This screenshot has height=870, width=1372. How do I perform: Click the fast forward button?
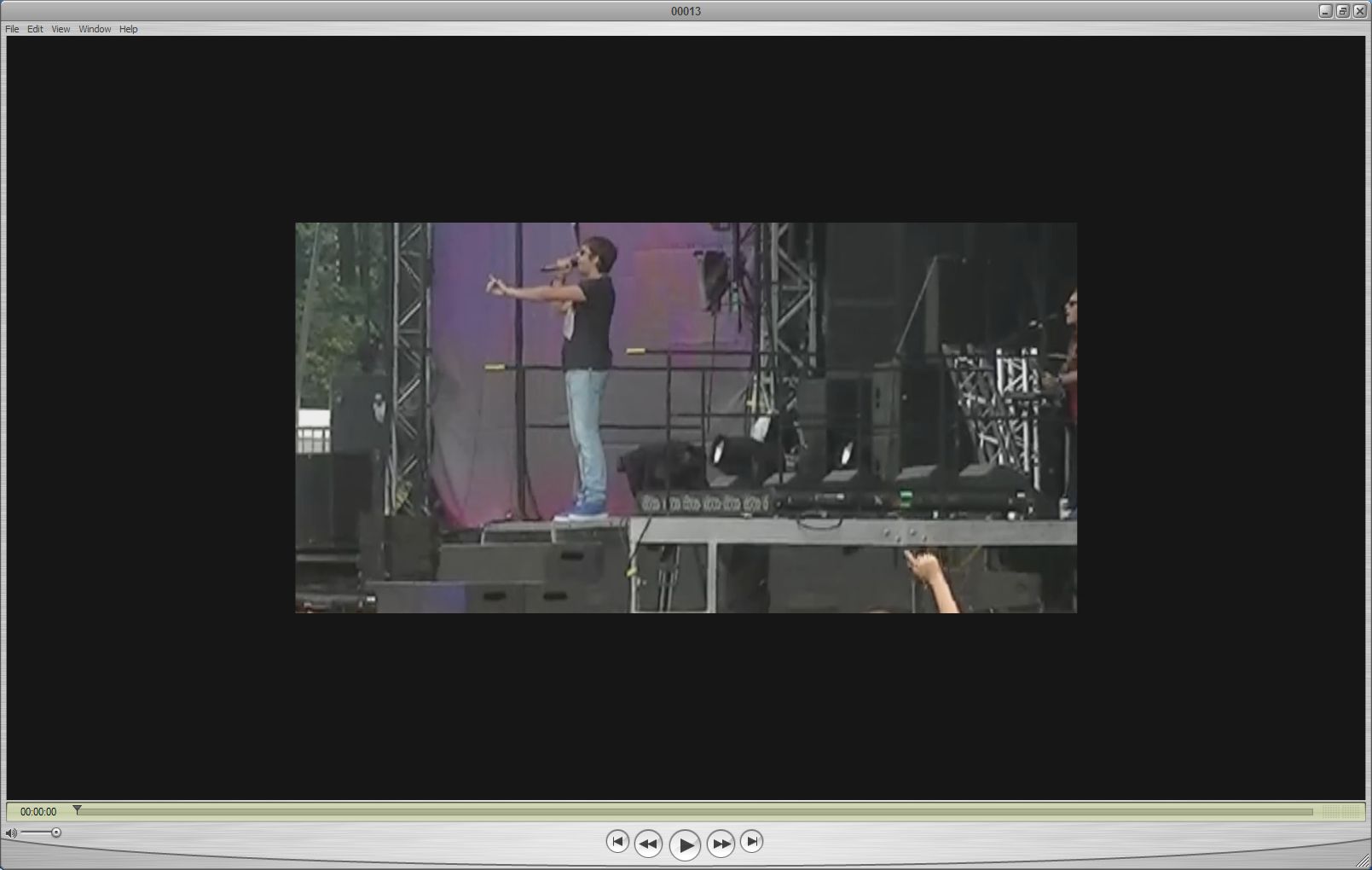pos(721,844)
